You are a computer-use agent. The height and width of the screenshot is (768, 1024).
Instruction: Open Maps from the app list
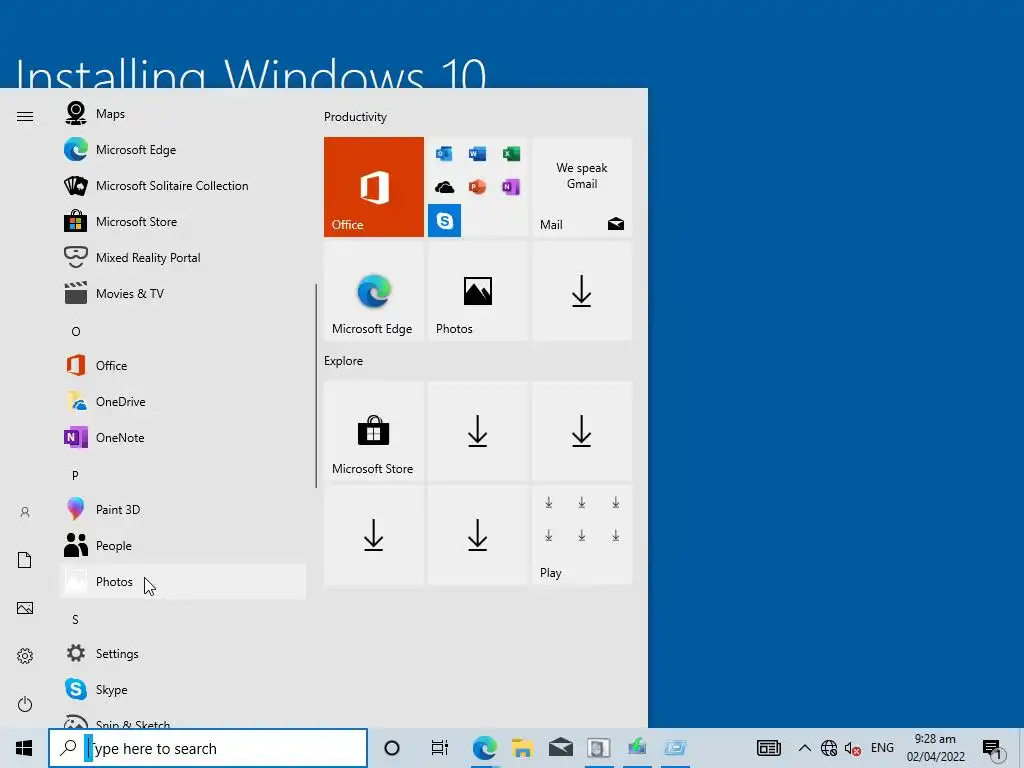[x=183, y=114]
